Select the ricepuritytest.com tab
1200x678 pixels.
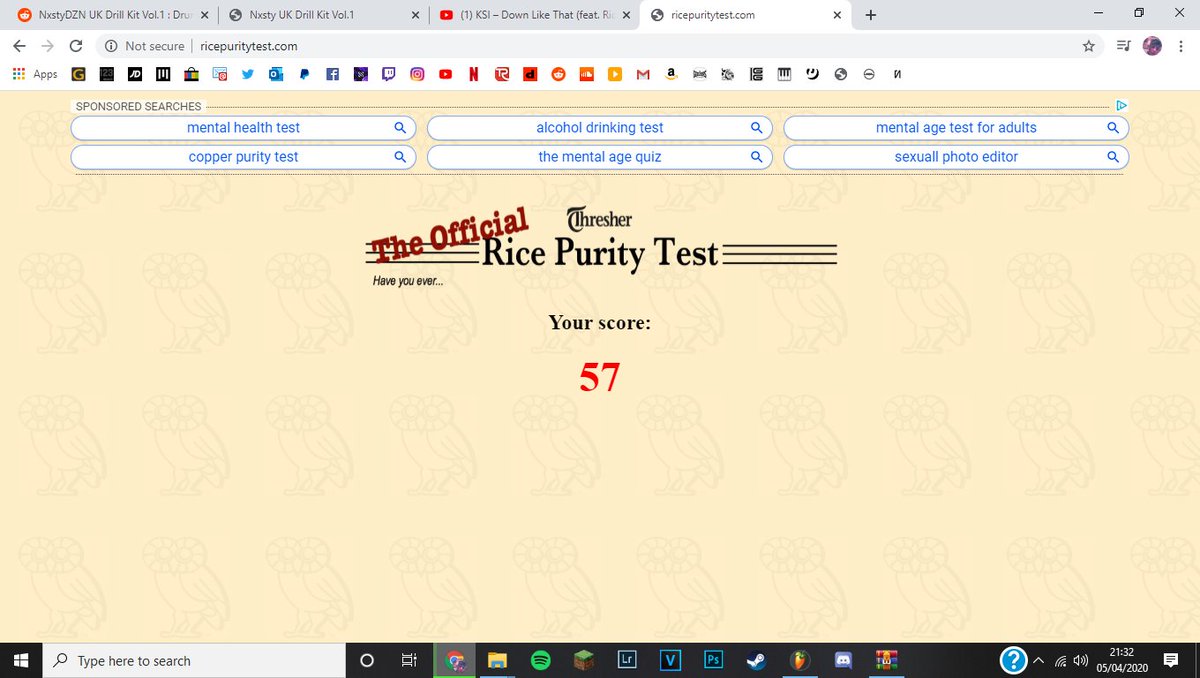(745, 15)
